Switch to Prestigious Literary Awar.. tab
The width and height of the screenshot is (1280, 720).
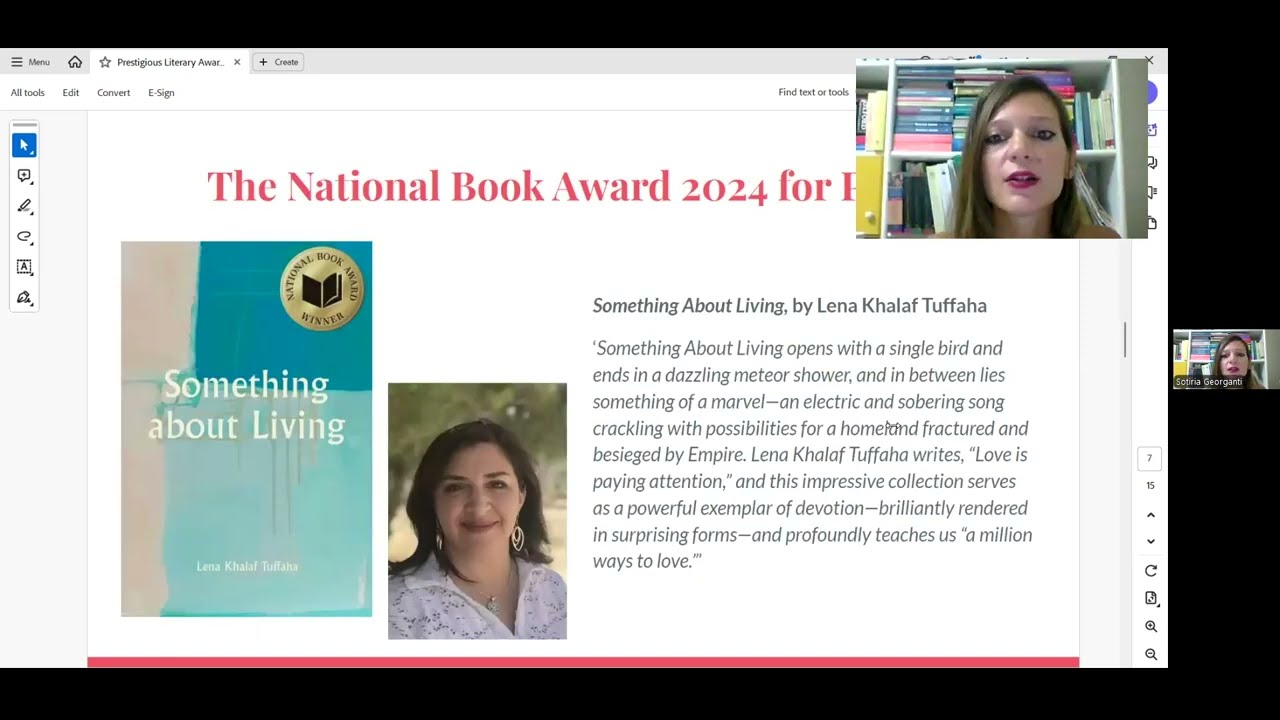[170, 62]
